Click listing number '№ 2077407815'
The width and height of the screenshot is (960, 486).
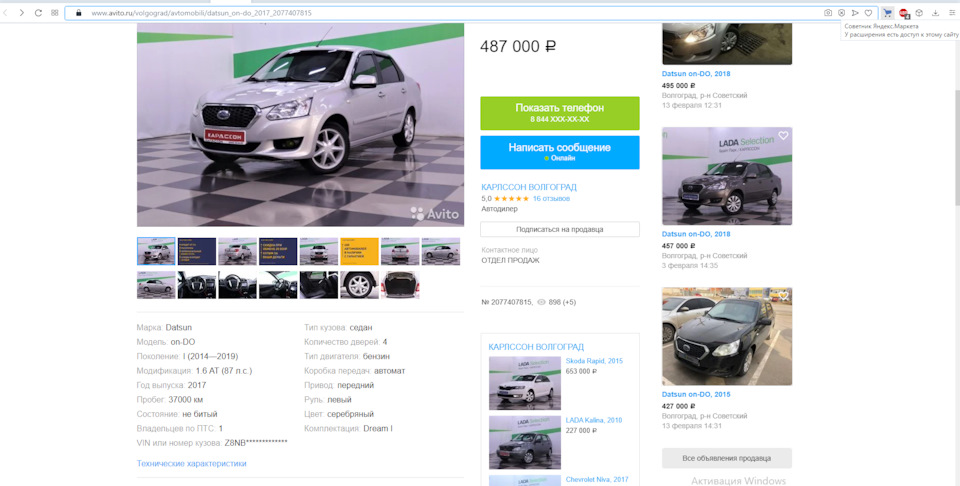507,302
